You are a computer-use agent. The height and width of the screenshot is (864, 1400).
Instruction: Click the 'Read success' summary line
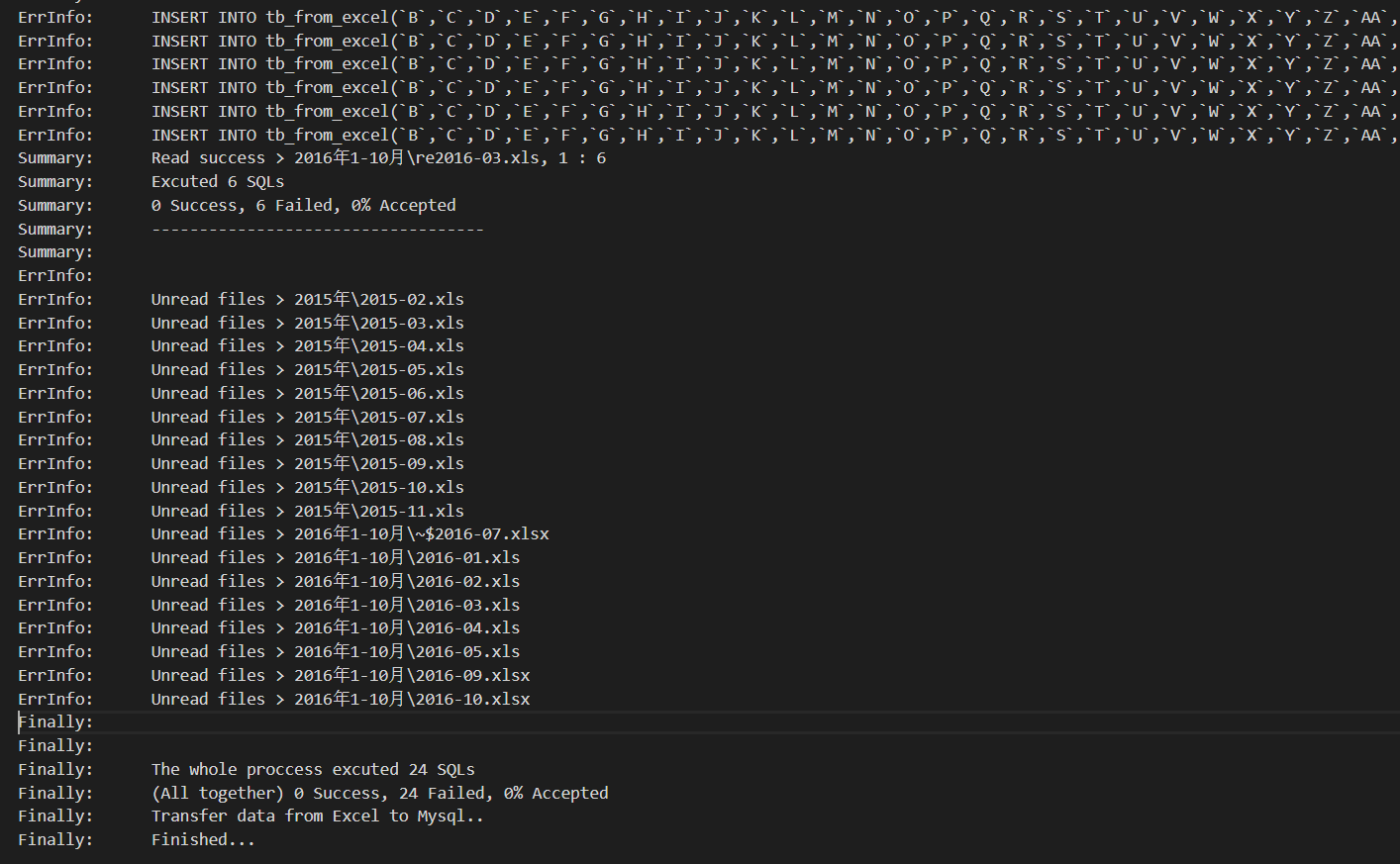point(378,158)
